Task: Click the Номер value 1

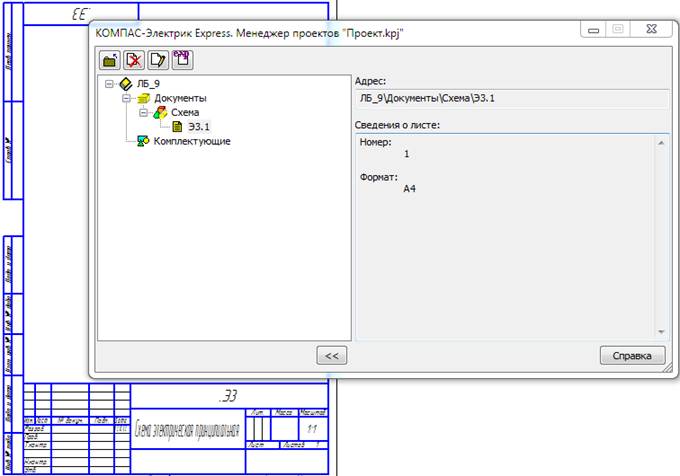Action: [x=406, y=154]
